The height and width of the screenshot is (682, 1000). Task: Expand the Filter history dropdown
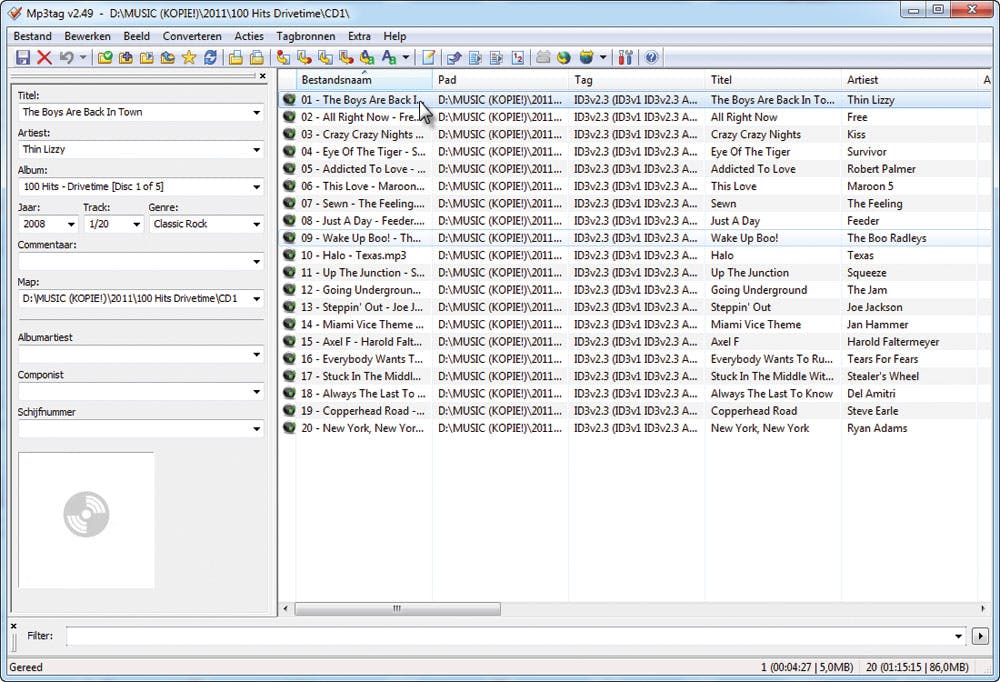pos(958,636)
